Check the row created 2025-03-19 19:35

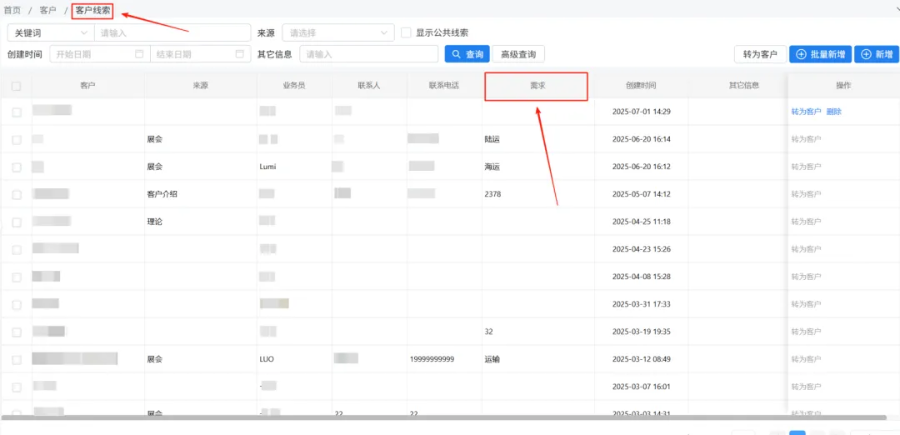pos(17,332)
